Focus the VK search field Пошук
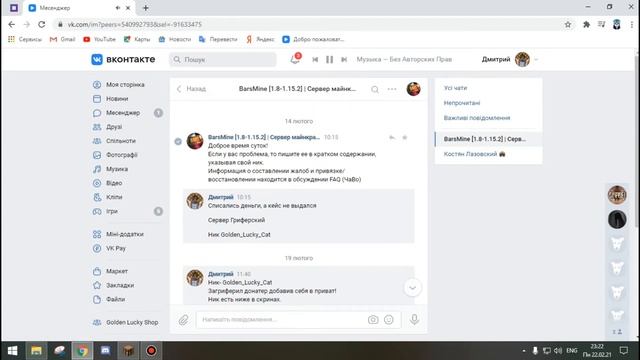The image size is (640, 360). coord(223,60)
